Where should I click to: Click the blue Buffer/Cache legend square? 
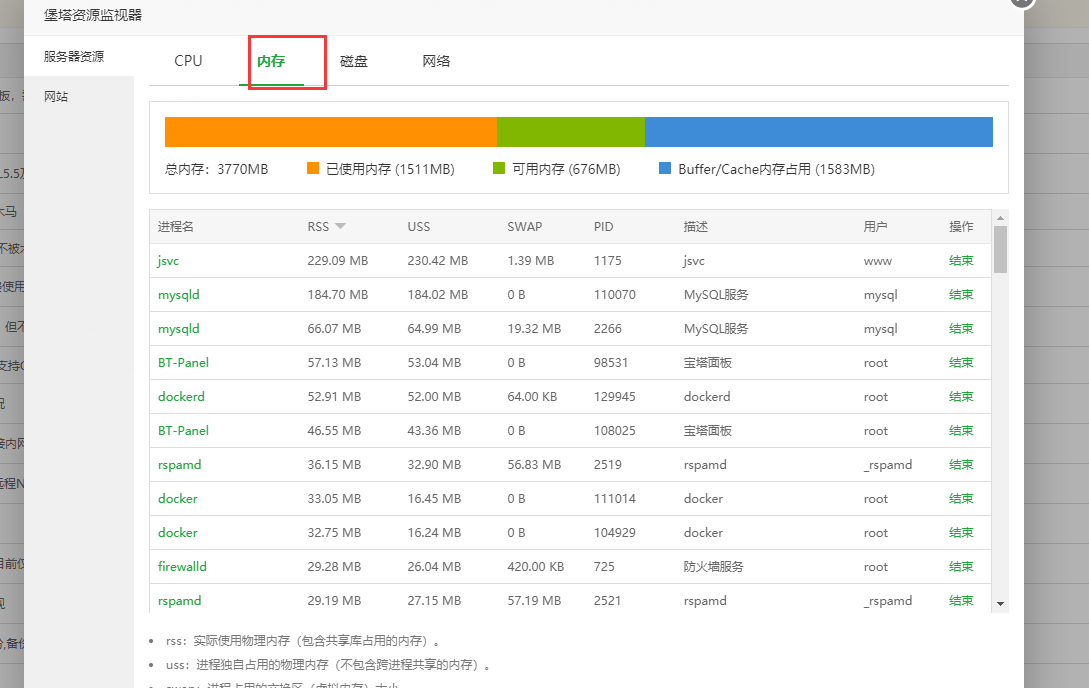coord(665,168)
